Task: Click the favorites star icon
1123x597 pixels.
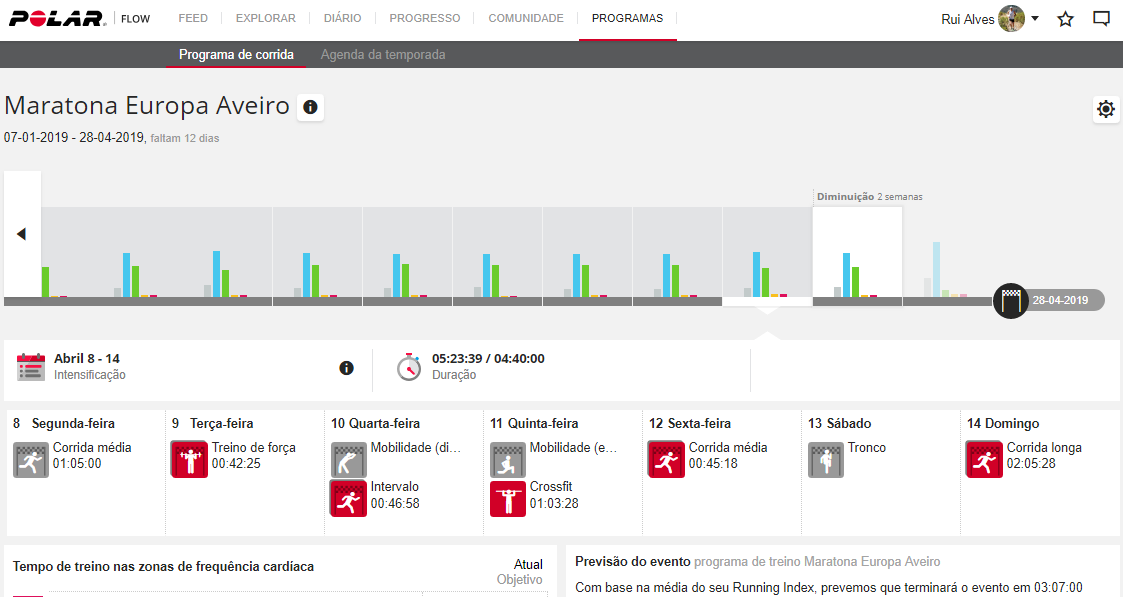Action: tap(1065, 19)
